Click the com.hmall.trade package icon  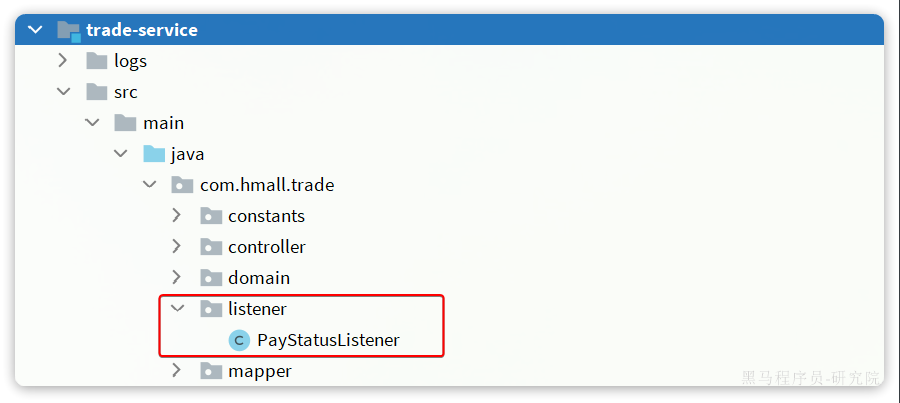point(183,185)
